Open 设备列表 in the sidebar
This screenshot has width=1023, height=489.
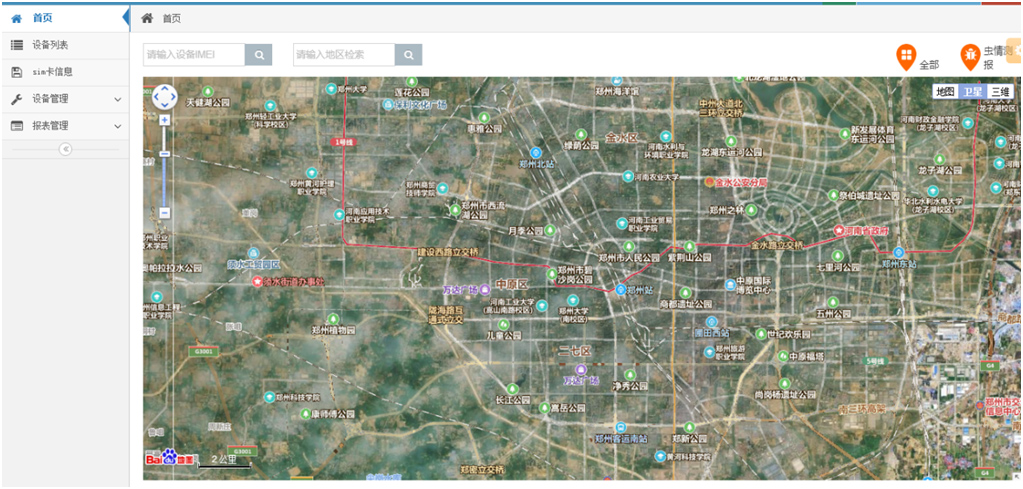[50, 45]
